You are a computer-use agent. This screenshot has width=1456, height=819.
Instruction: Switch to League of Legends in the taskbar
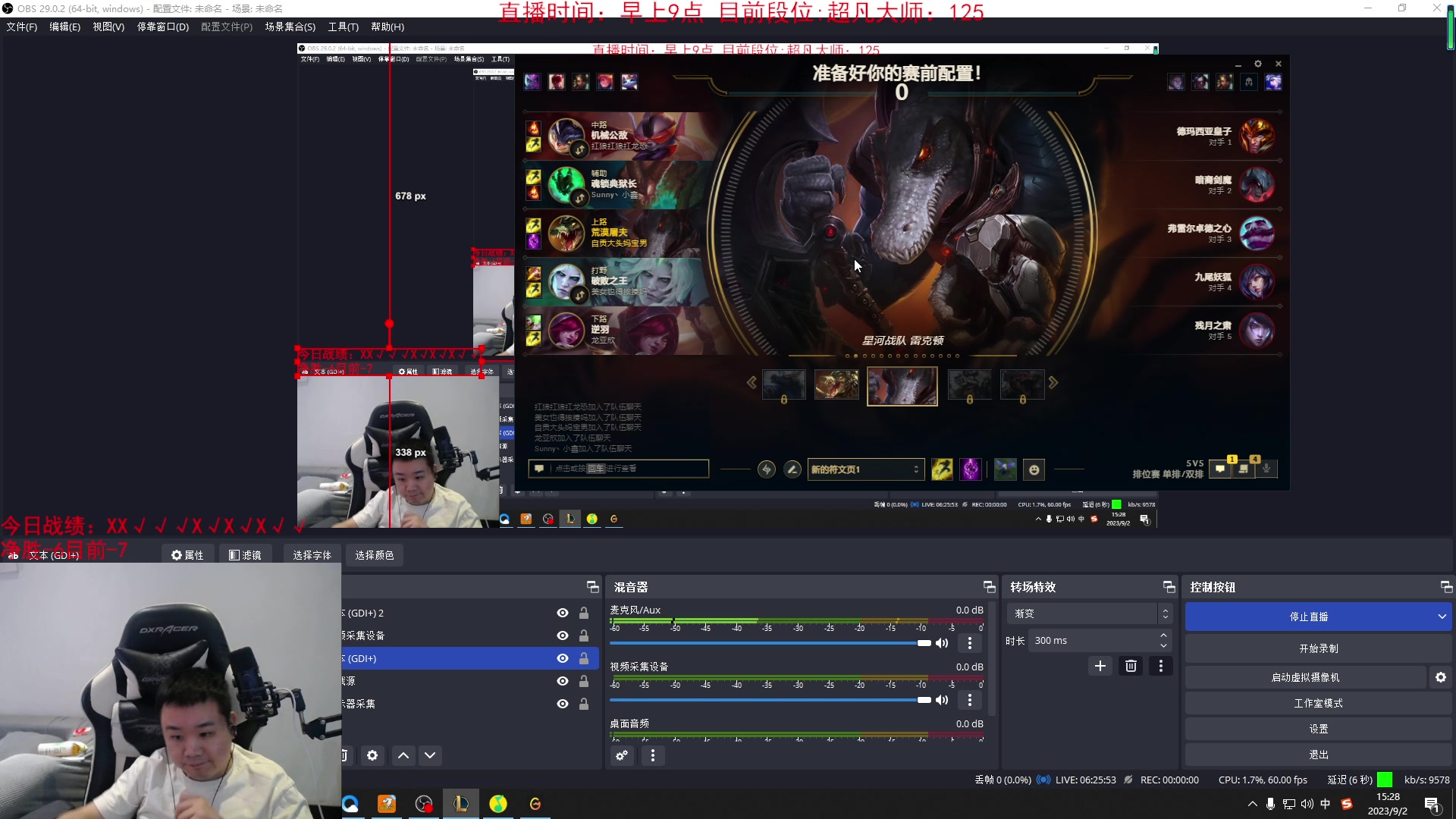coord(461,804)
